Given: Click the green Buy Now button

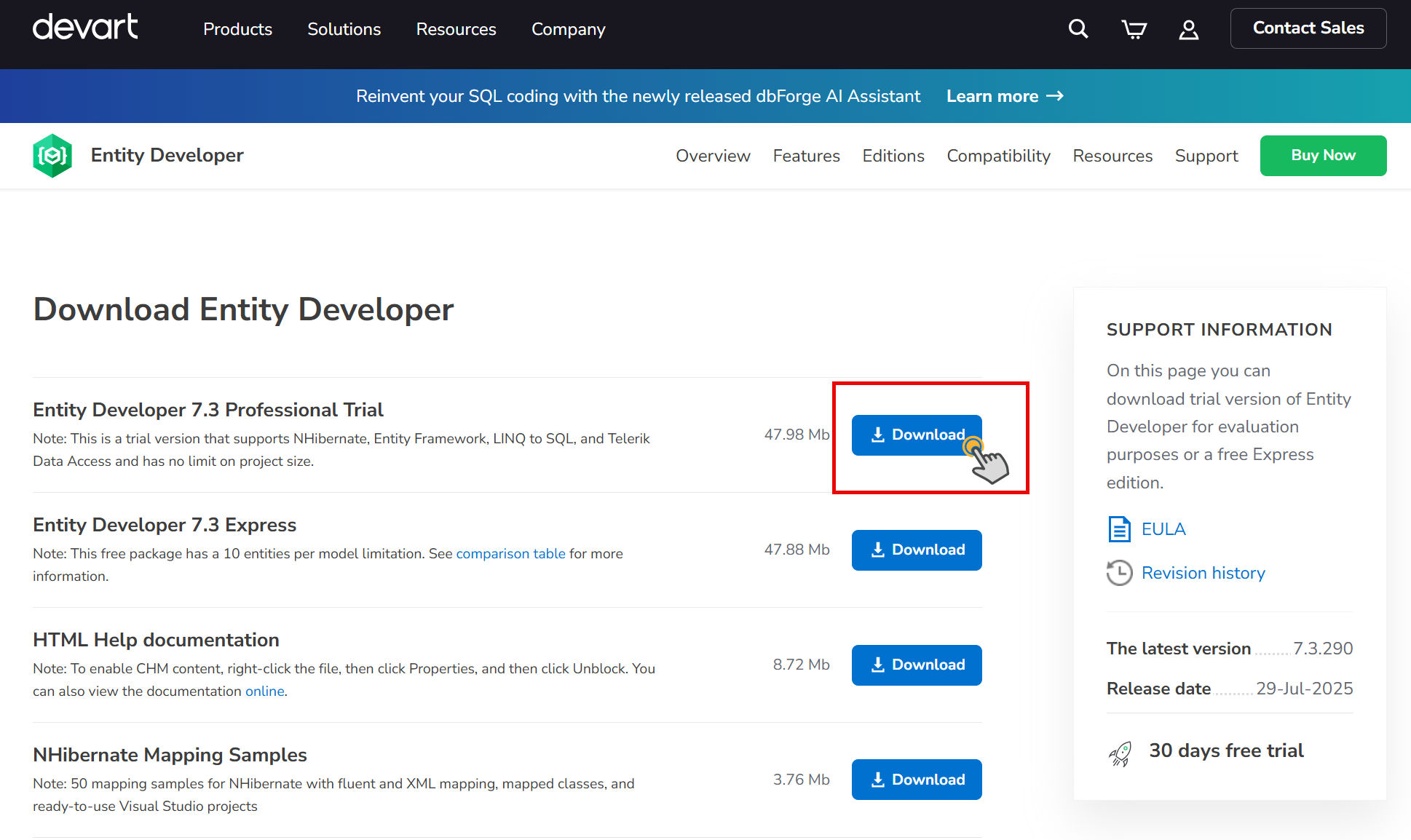Looking at the screenshot, I should [x=1323, y=155].
